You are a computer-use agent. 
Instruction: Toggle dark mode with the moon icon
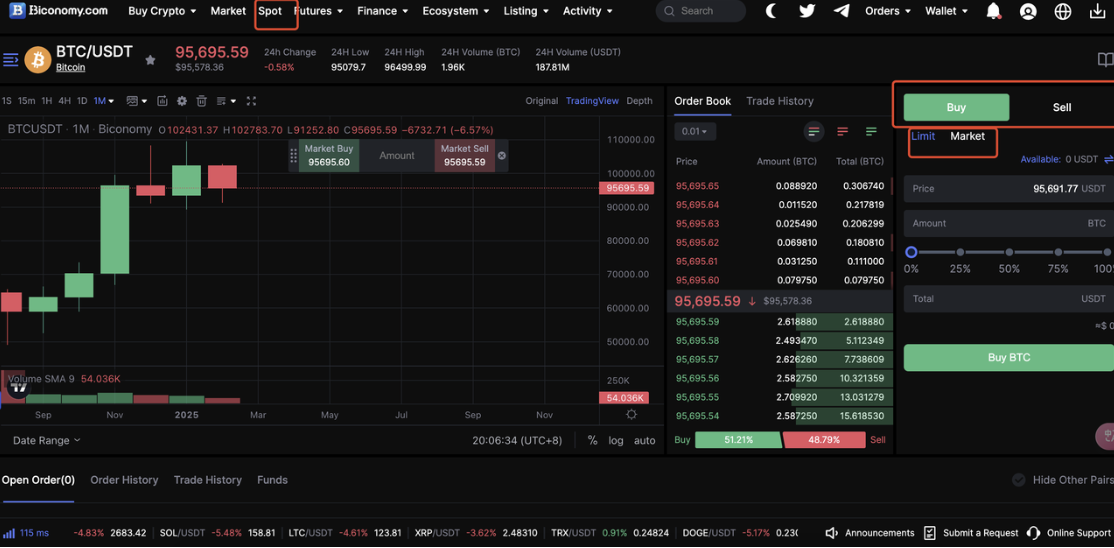point(772,11)
